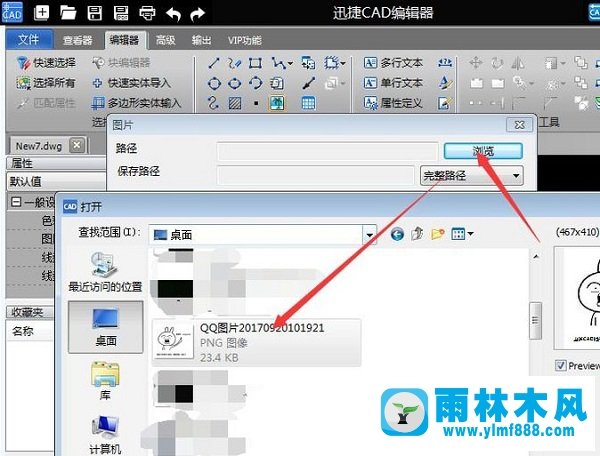Undo last action with the arrow icon
The width and height of the screenshot is (600, 456).
click(173, 14)
